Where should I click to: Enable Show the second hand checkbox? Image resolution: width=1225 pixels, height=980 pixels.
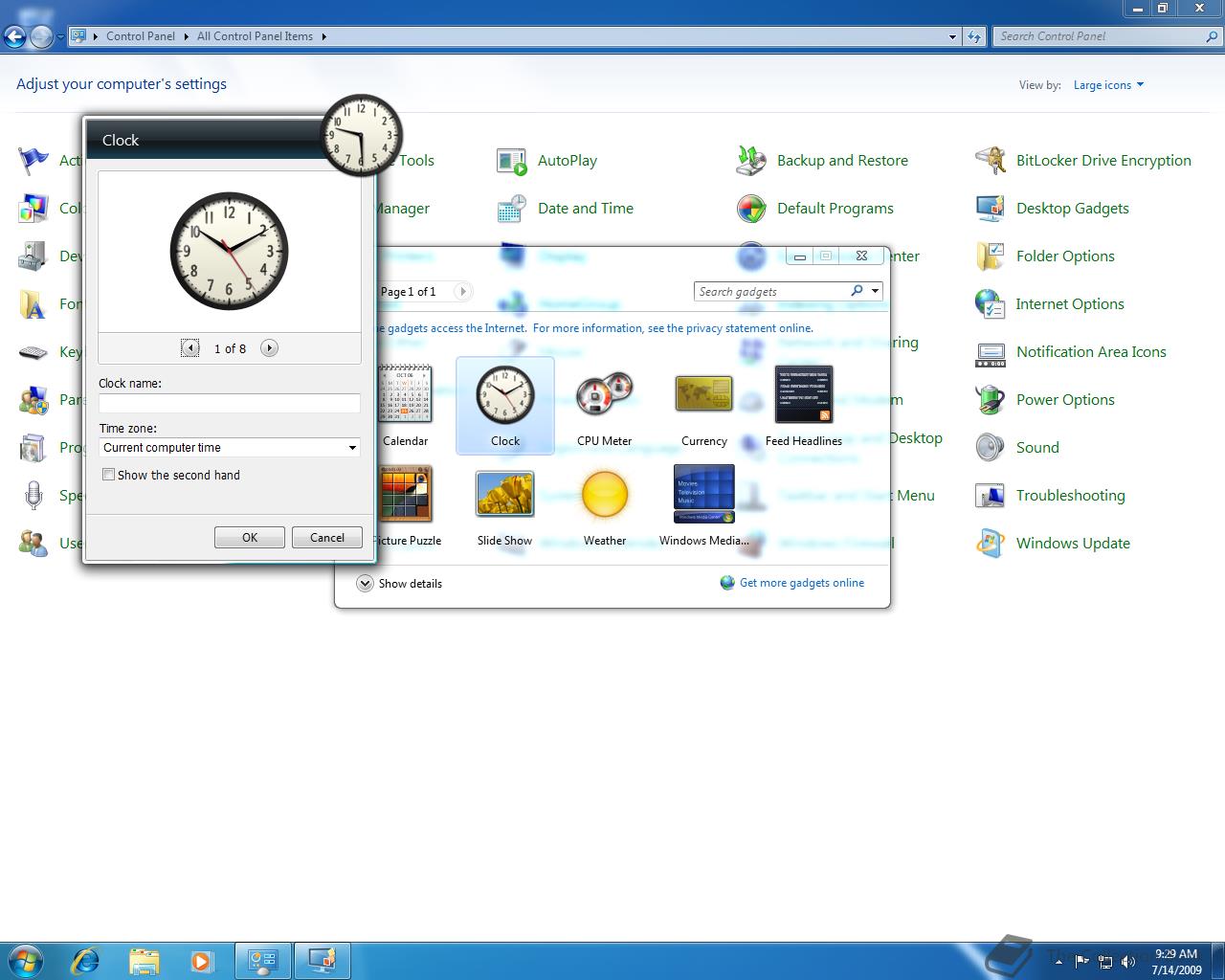point(109,475)
